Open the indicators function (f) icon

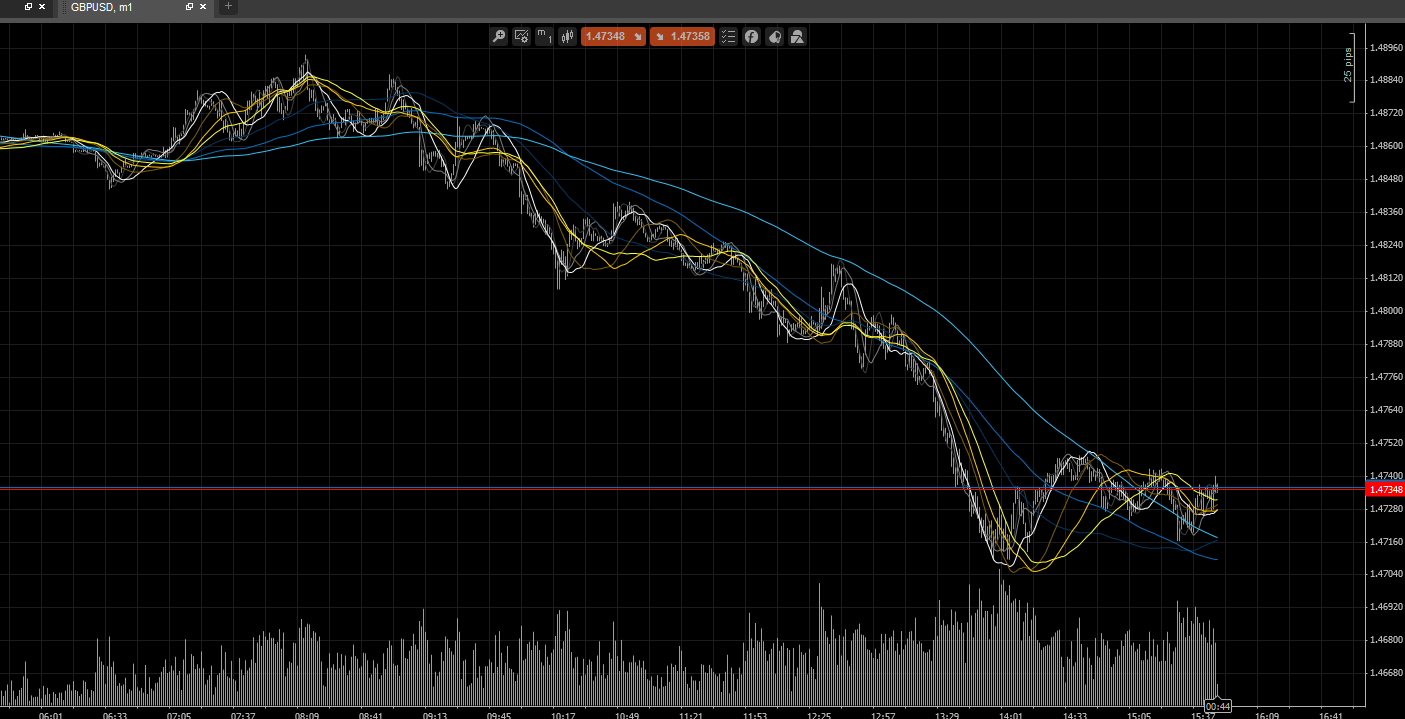[x=751, y=36]
